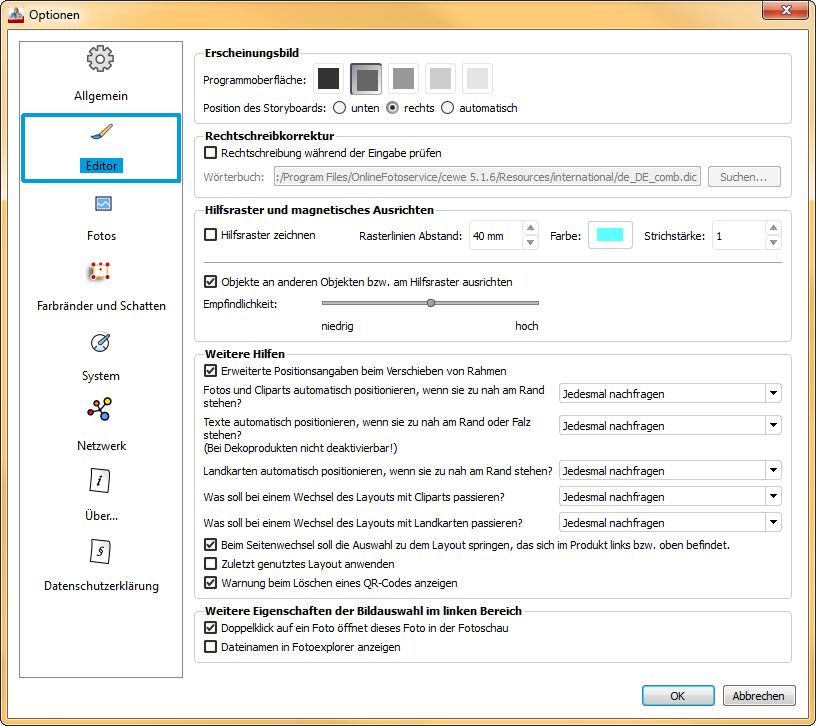The image size is (816, 726).
Task: Open Farbränder und Schatten icon
Action: point(100,273)
